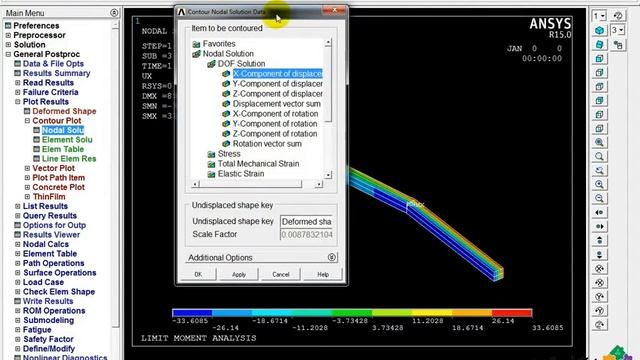Rotate model about negative Y icon
640x360 pixels.
599,296
